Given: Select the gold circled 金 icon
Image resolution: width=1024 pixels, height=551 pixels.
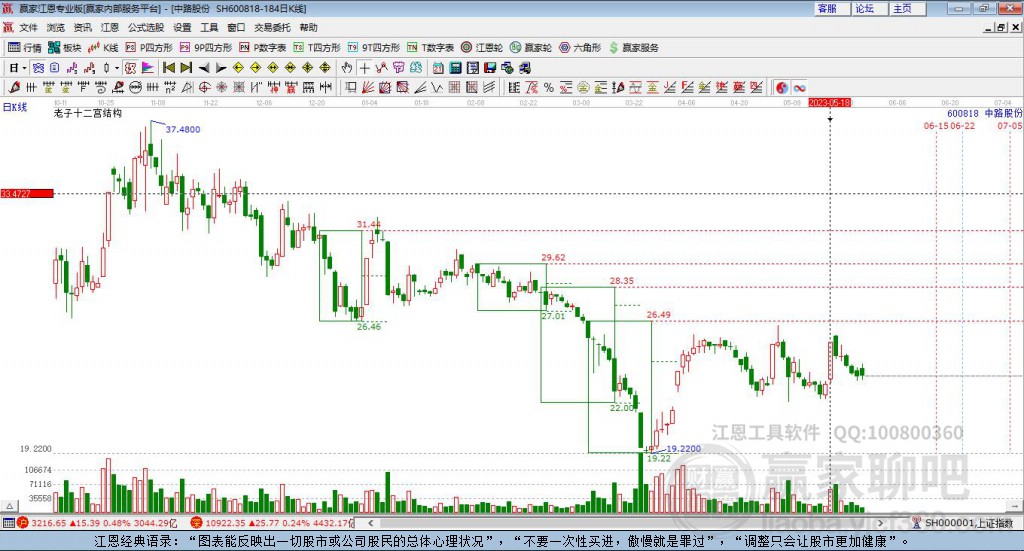Looking at the screenshot, I should pos(583,87).
